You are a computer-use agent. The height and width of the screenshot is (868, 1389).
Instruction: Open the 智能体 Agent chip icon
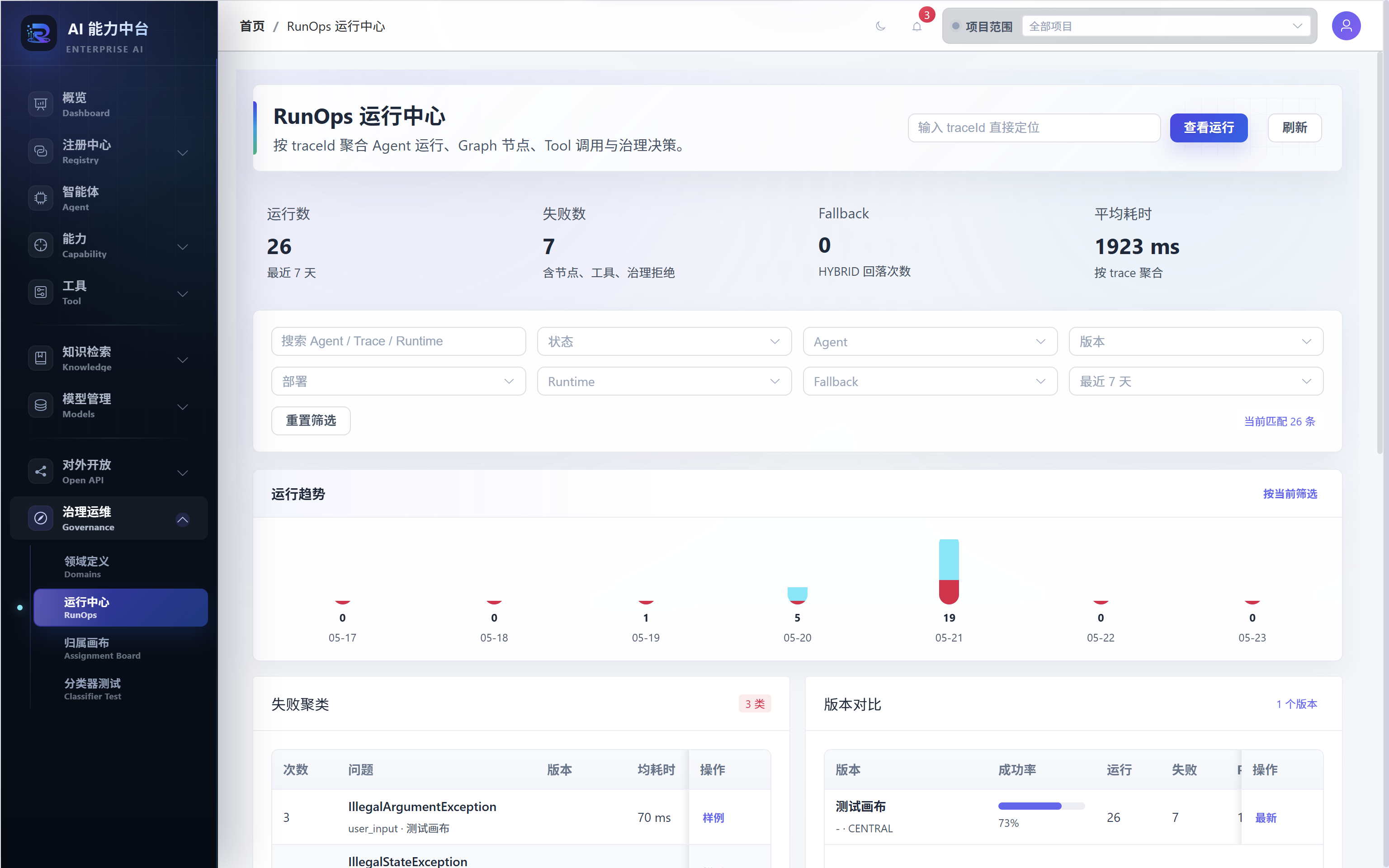(41, 198)
